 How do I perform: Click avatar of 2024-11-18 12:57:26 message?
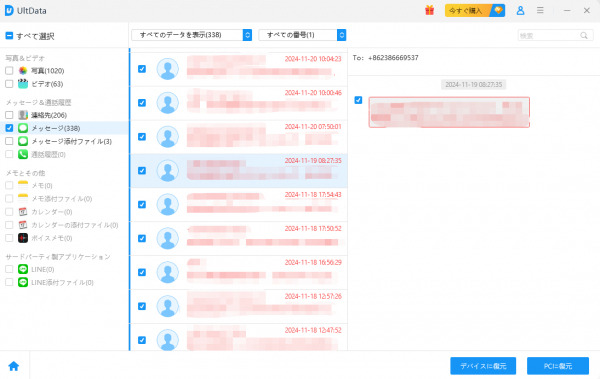click(x=168, y=306)
